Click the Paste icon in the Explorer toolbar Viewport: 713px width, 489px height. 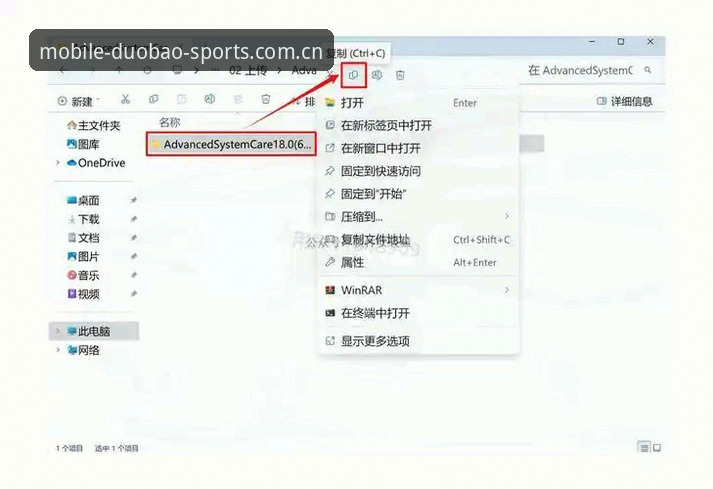point(181,99)
